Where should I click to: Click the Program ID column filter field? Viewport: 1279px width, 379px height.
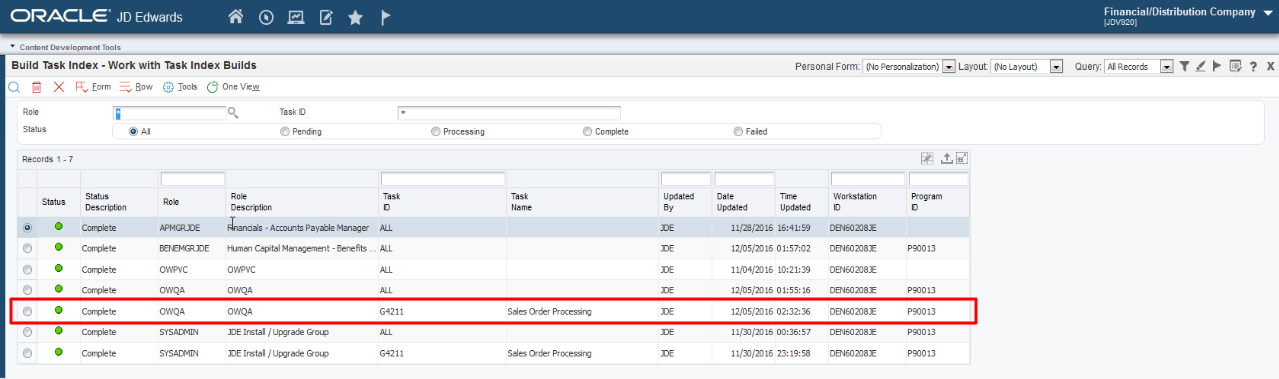938,179
